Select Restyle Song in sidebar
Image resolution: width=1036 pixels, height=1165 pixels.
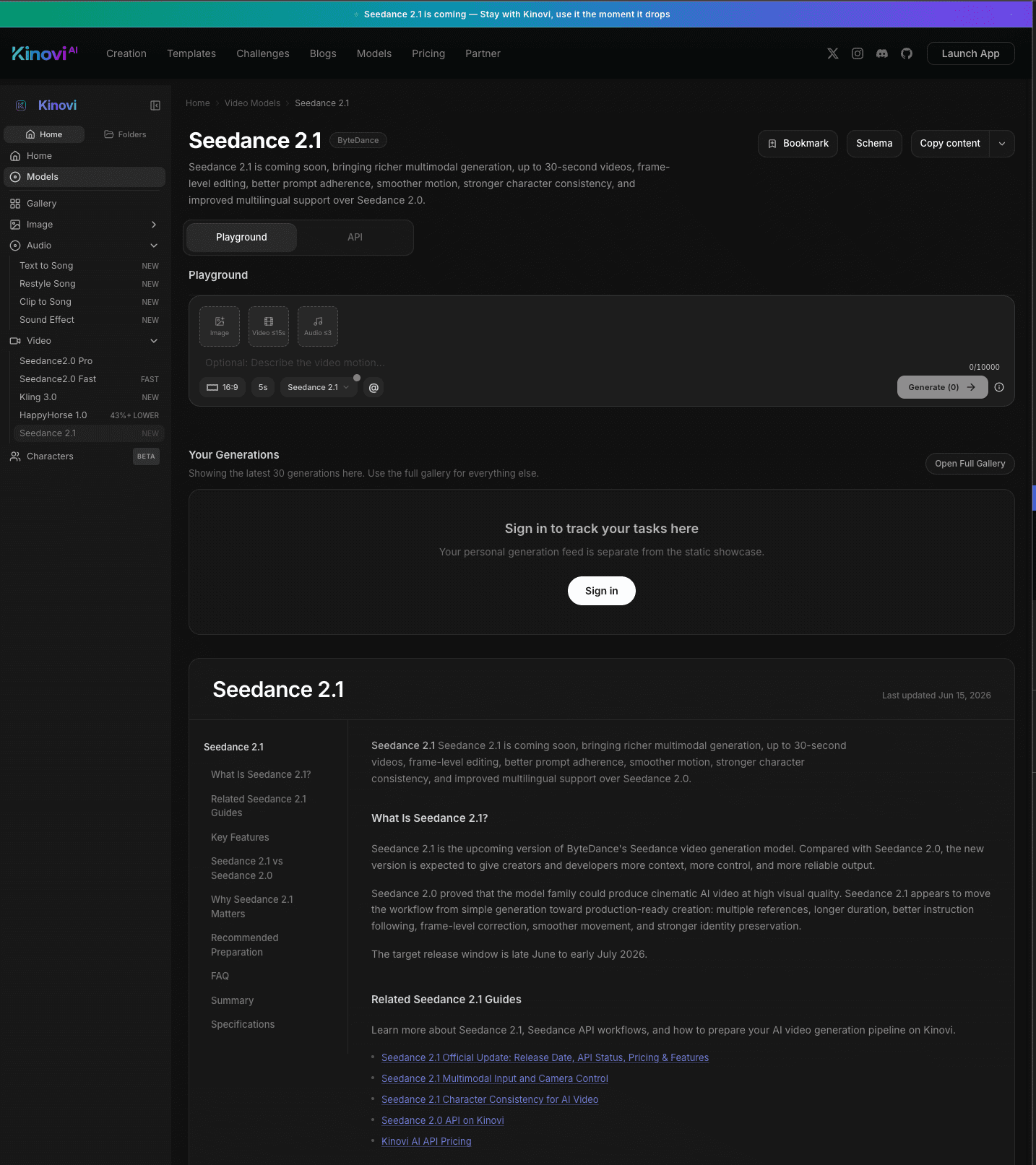pos(89,284)
